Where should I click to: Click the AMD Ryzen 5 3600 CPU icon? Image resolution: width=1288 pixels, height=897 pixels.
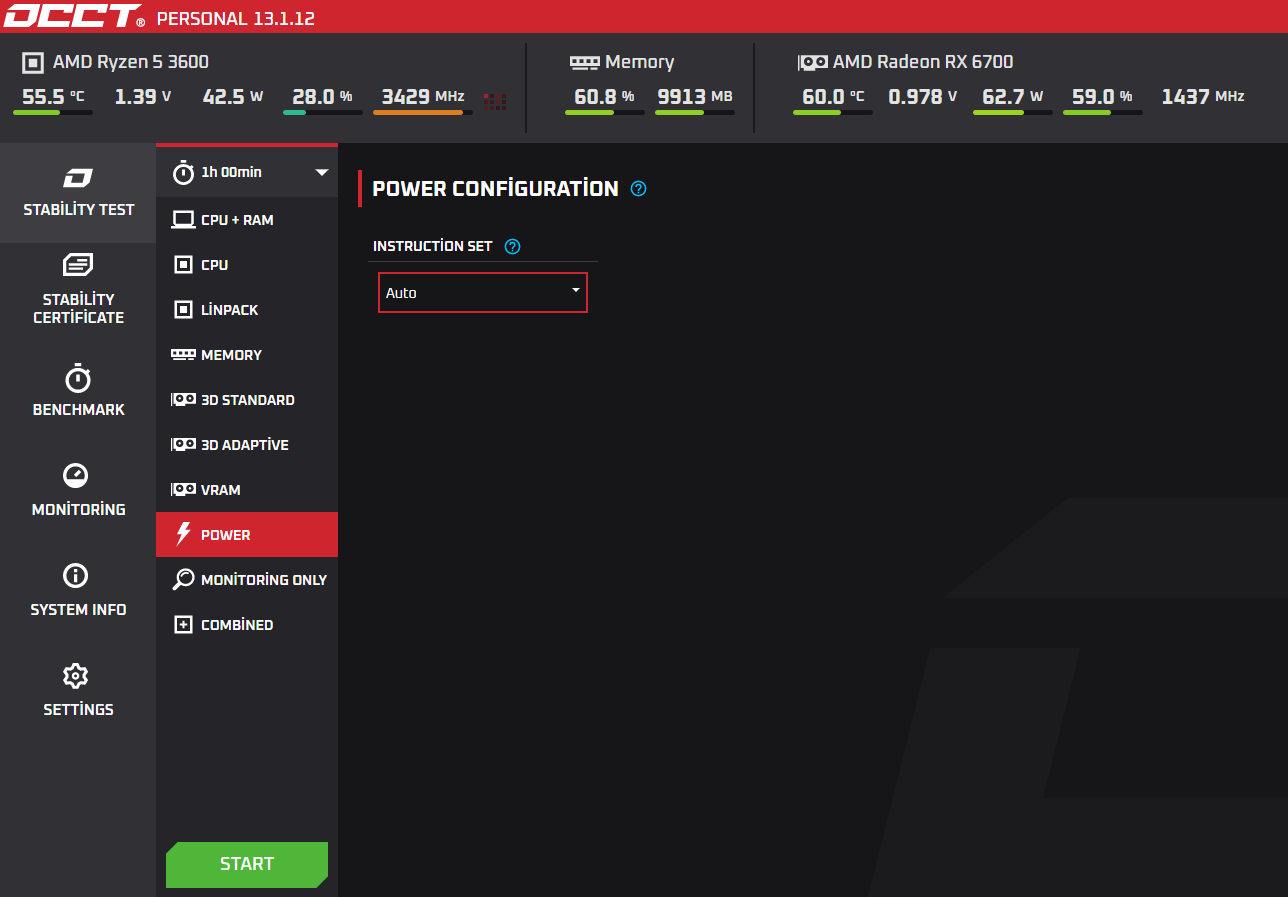coord(33,63)
